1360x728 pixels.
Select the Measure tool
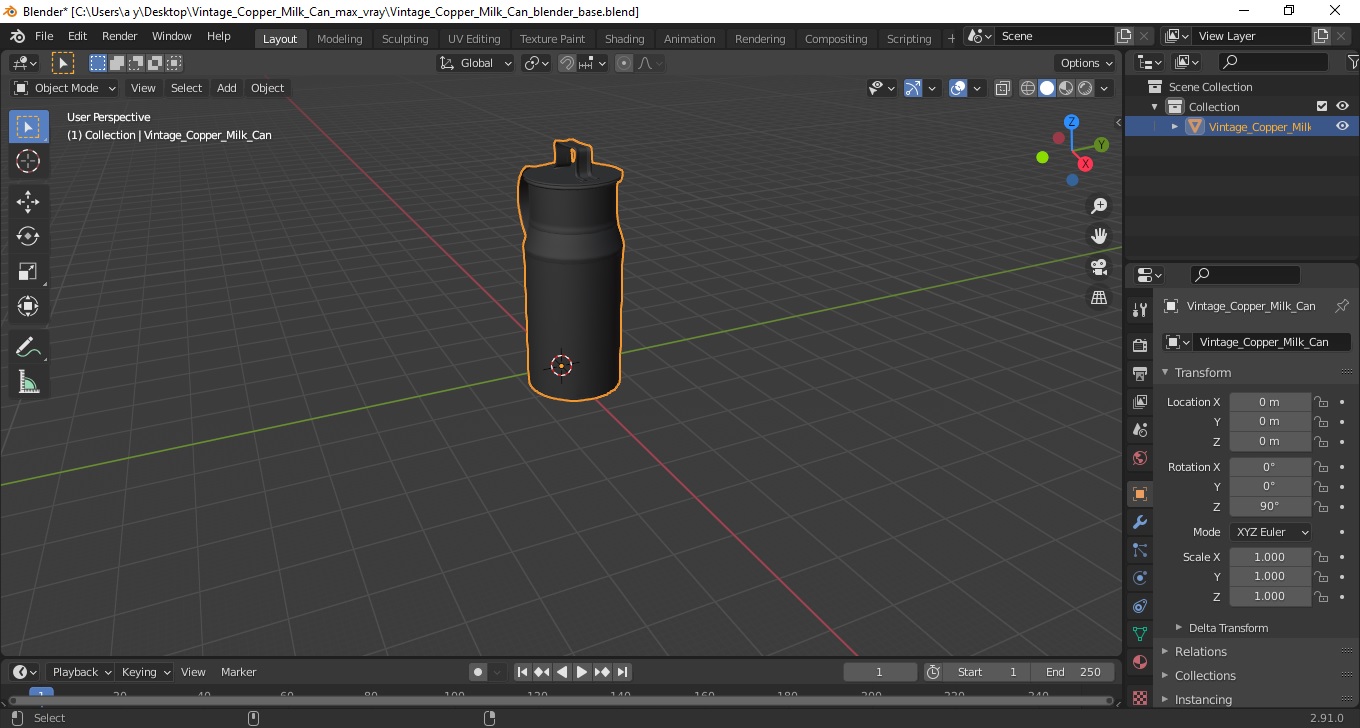coord(28,383)
